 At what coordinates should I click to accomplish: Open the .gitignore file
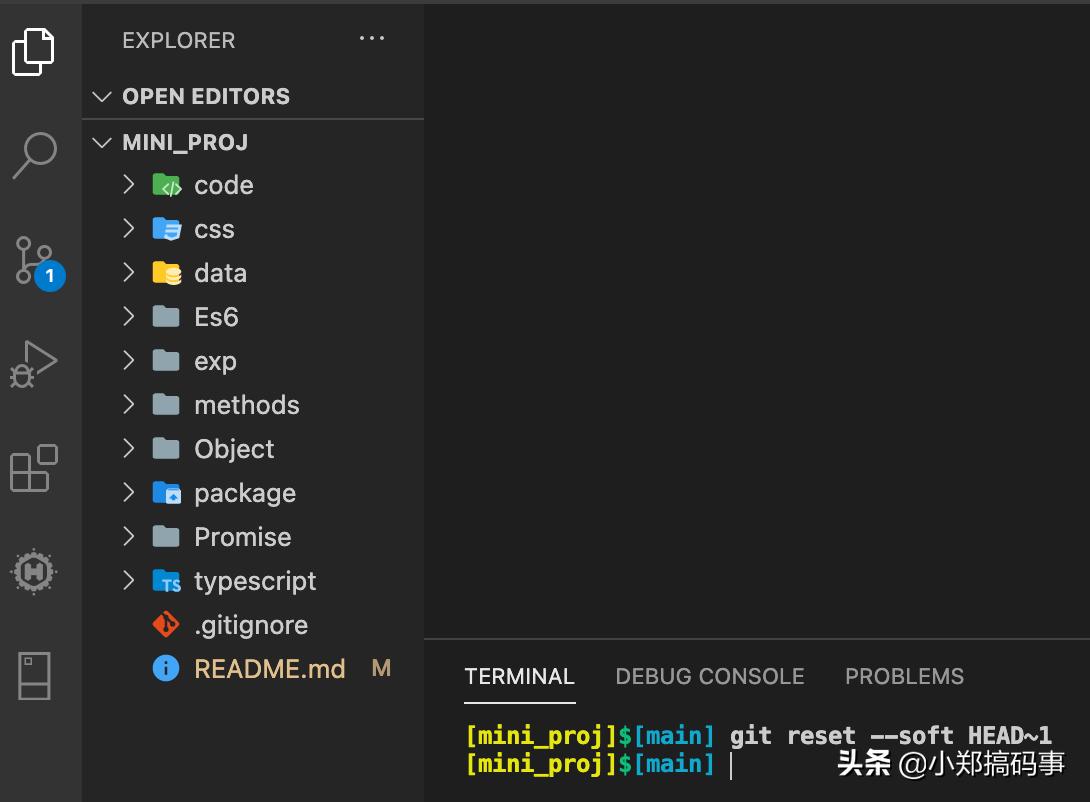pyautogui.click(x=253, y=625)
